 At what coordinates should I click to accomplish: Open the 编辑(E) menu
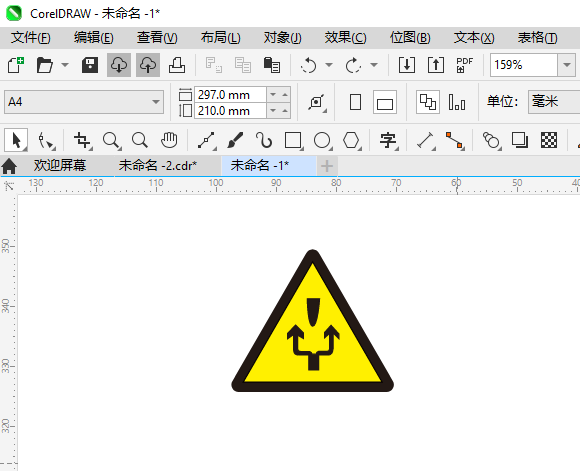coord(94,38)
